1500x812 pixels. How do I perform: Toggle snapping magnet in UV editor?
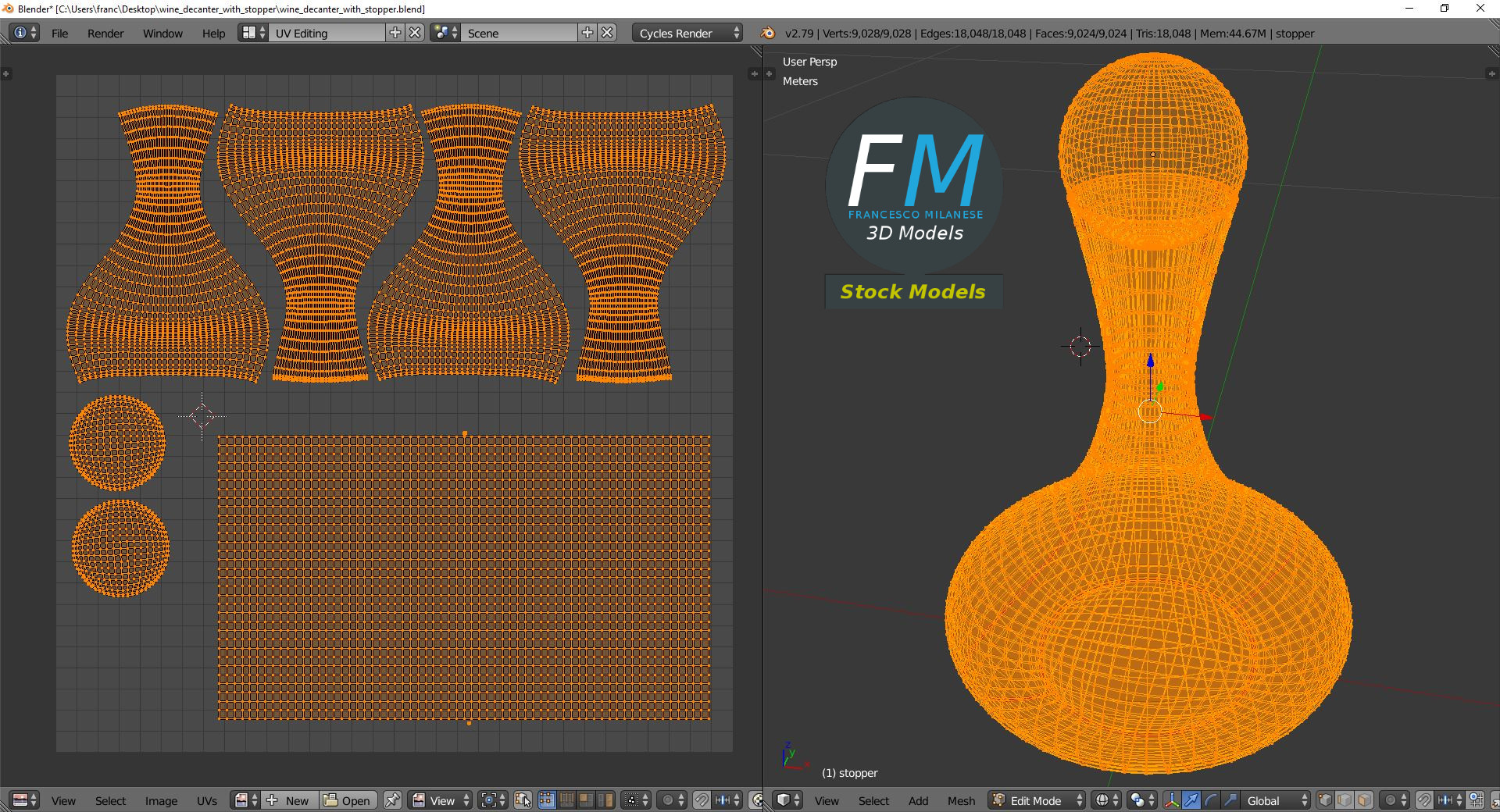[x=702, y=800]
